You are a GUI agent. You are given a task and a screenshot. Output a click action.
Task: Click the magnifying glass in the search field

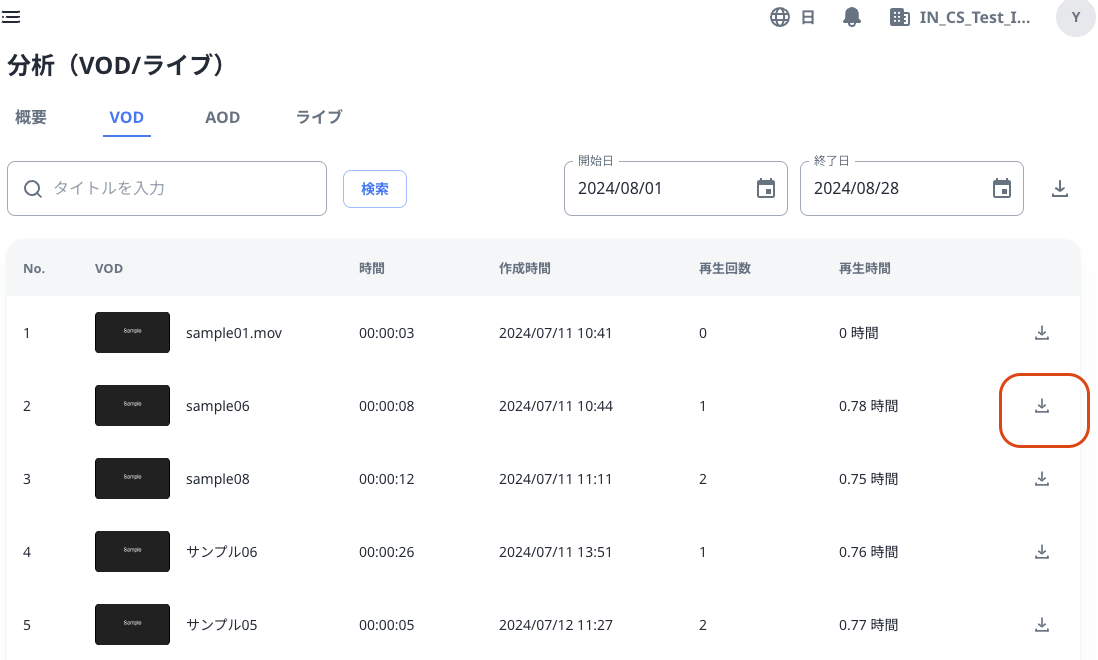click(34, 188)
